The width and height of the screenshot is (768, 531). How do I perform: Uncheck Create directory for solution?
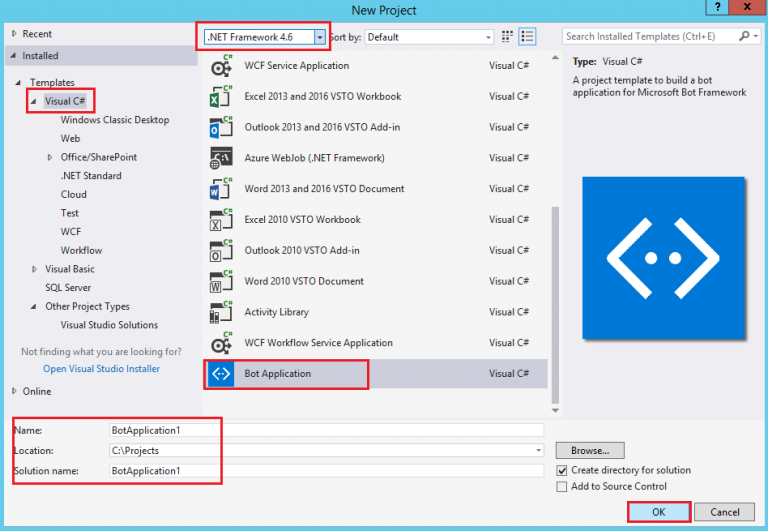pyautogui.click(x=562, y=470)
